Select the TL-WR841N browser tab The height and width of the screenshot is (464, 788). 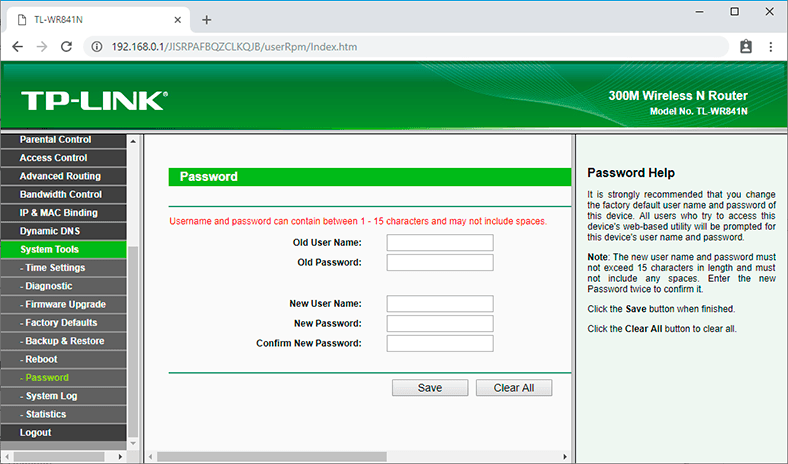[x=98, y=20]
